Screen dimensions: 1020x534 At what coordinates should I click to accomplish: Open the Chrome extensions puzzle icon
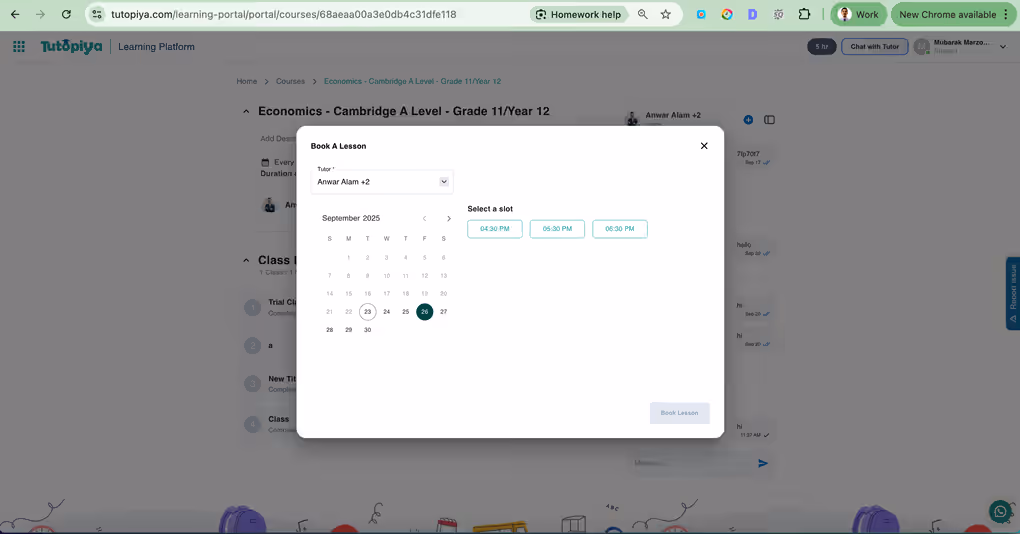coord(804,14)
